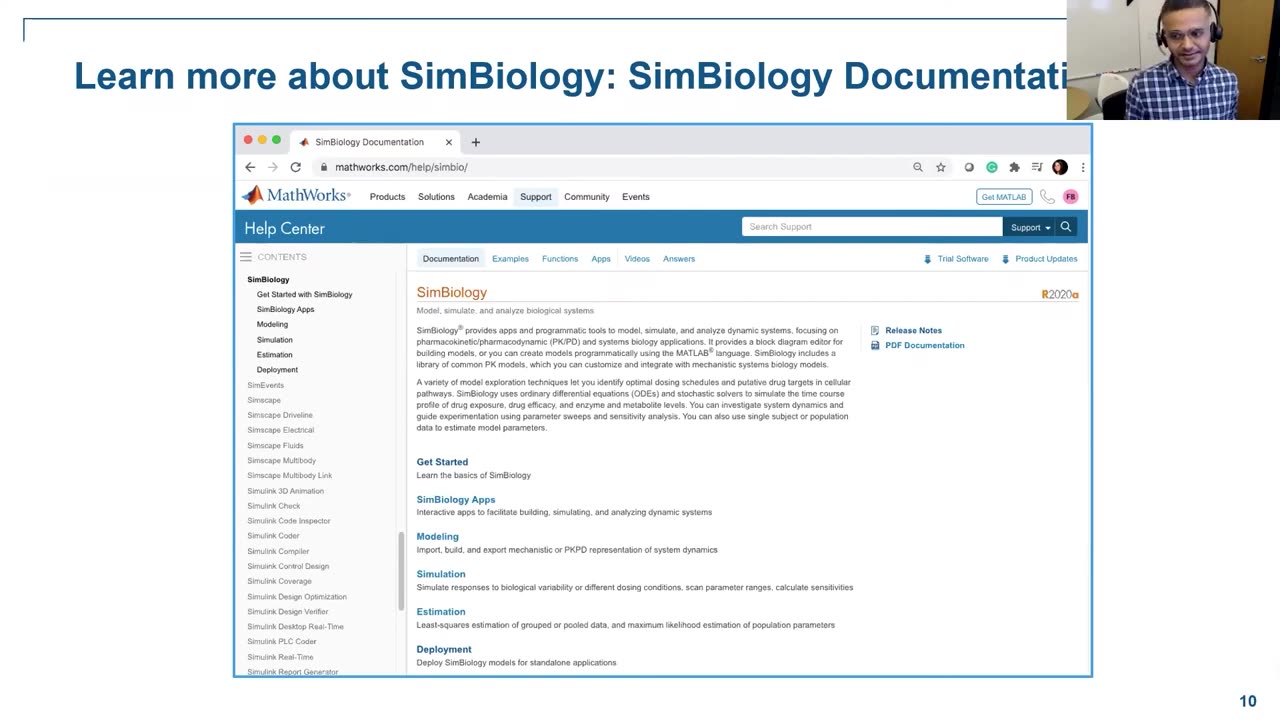Click the Search Support input field

[871, 227]
